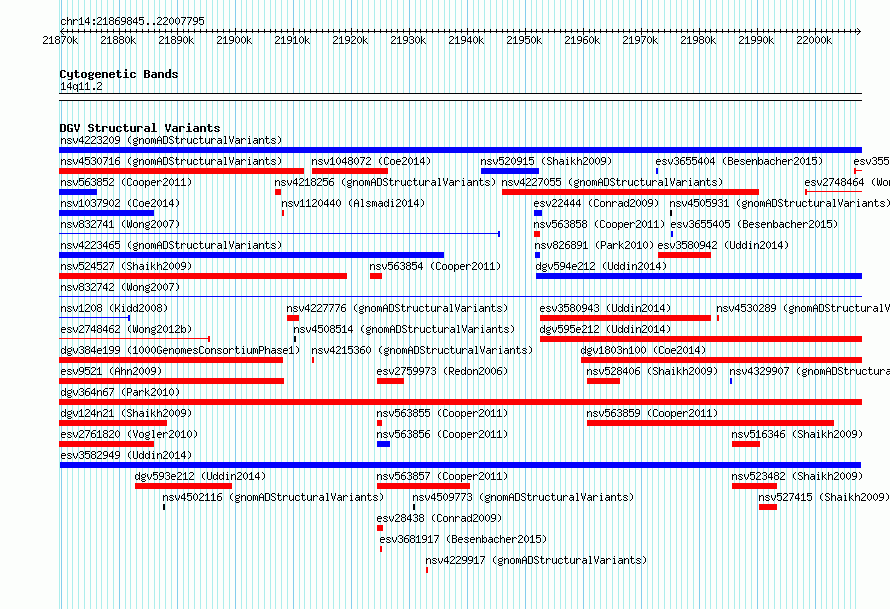
Task: Open nsv1048072 (Coe2014) variant
Action: (371, 161)
